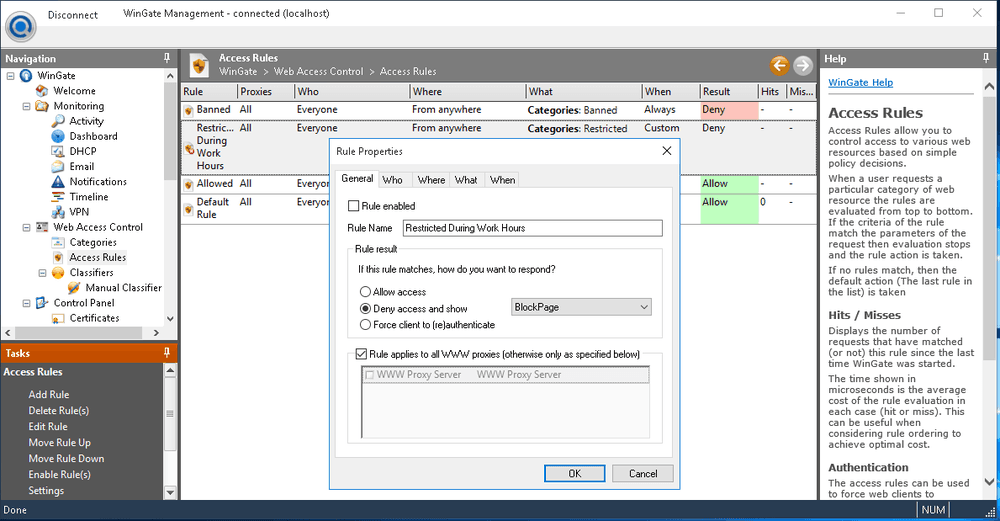Viewport: 1000px width, 521px height.
Task: Toggle the WWW Proxy Server list checkbox
Action: [x=369, y=375]
